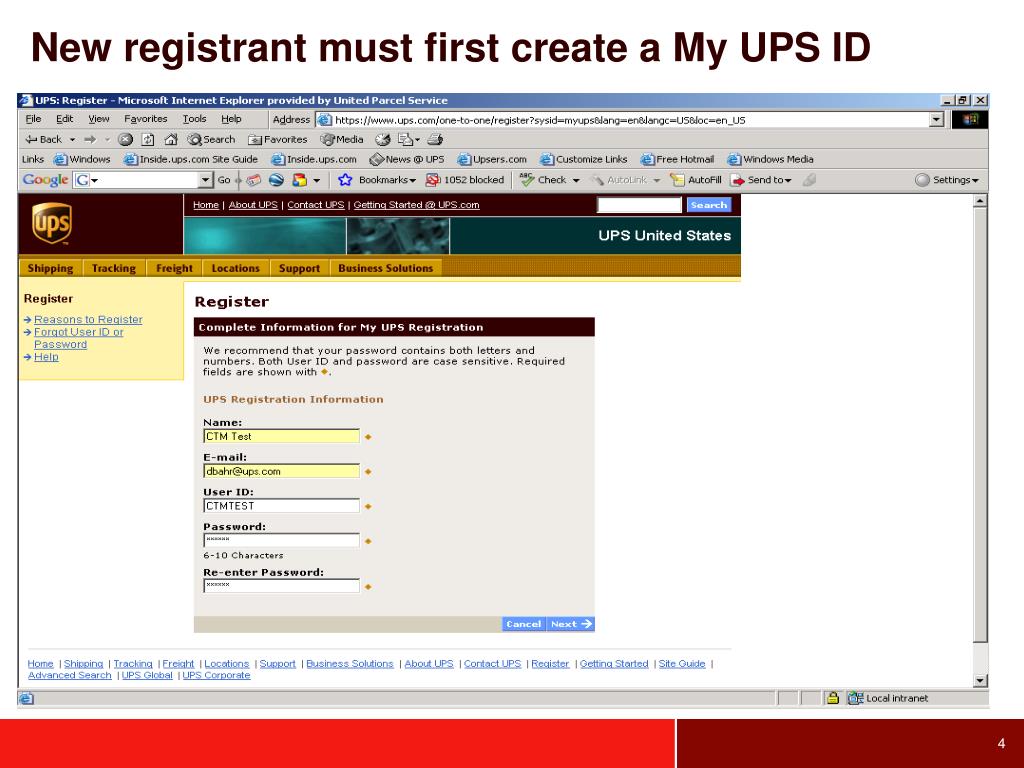Click the Local intranet zone icon
The image size is (1024, 768).
click(855, 698)
